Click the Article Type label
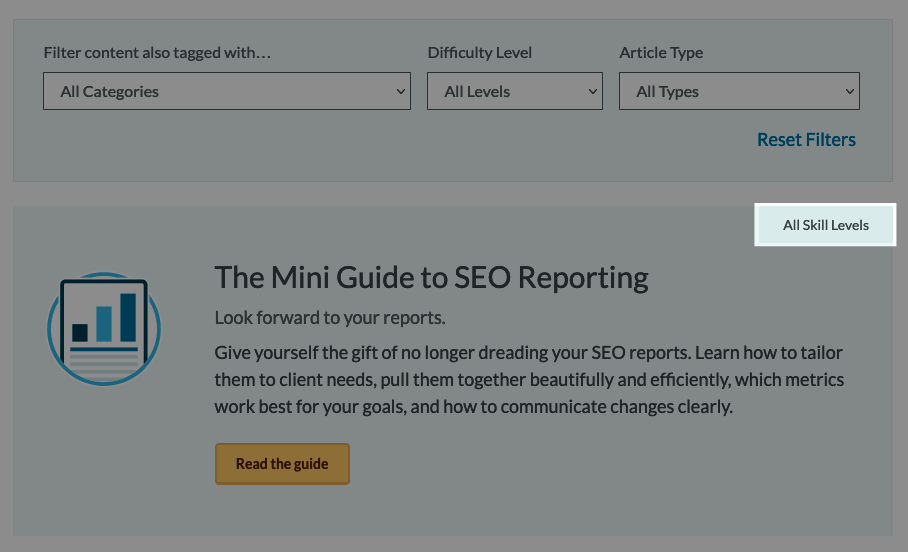The height and width of the screenshot is (552, 908). tap(661, 53)
